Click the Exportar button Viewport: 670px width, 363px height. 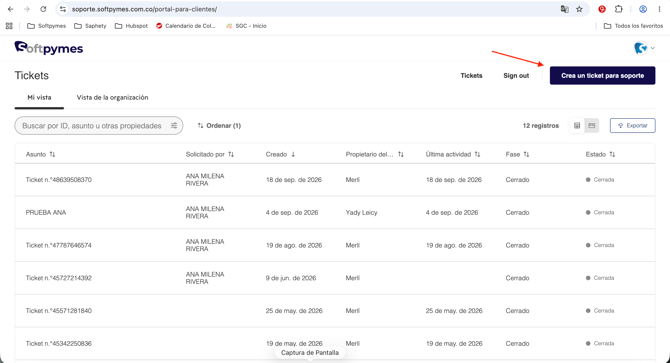[x=632, y=126]
